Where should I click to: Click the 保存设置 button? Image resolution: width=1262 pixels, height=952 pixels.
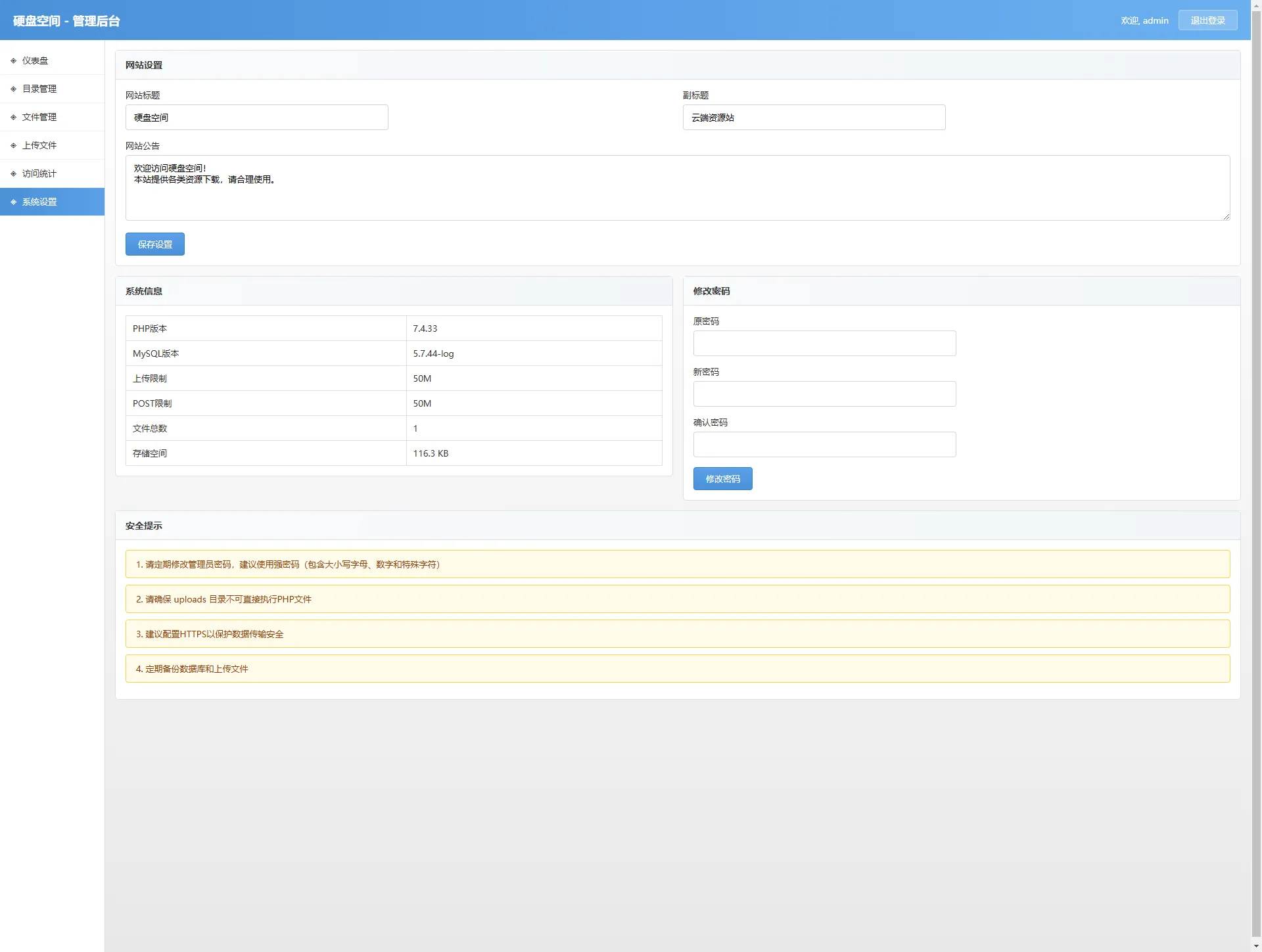(154, 244)
